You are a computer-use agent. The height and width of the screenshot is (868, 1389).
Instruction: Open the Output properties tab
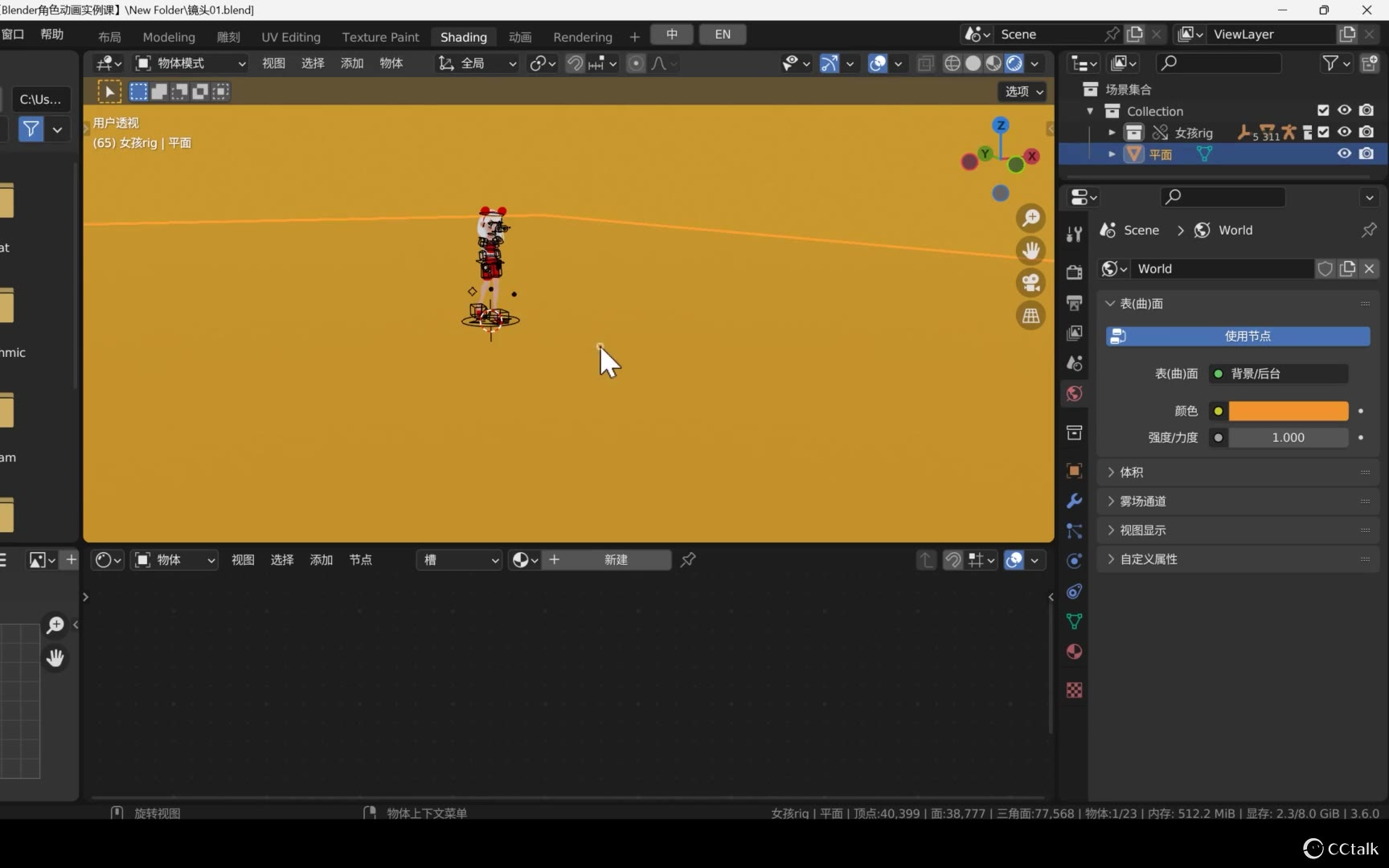coord(1074,303)
